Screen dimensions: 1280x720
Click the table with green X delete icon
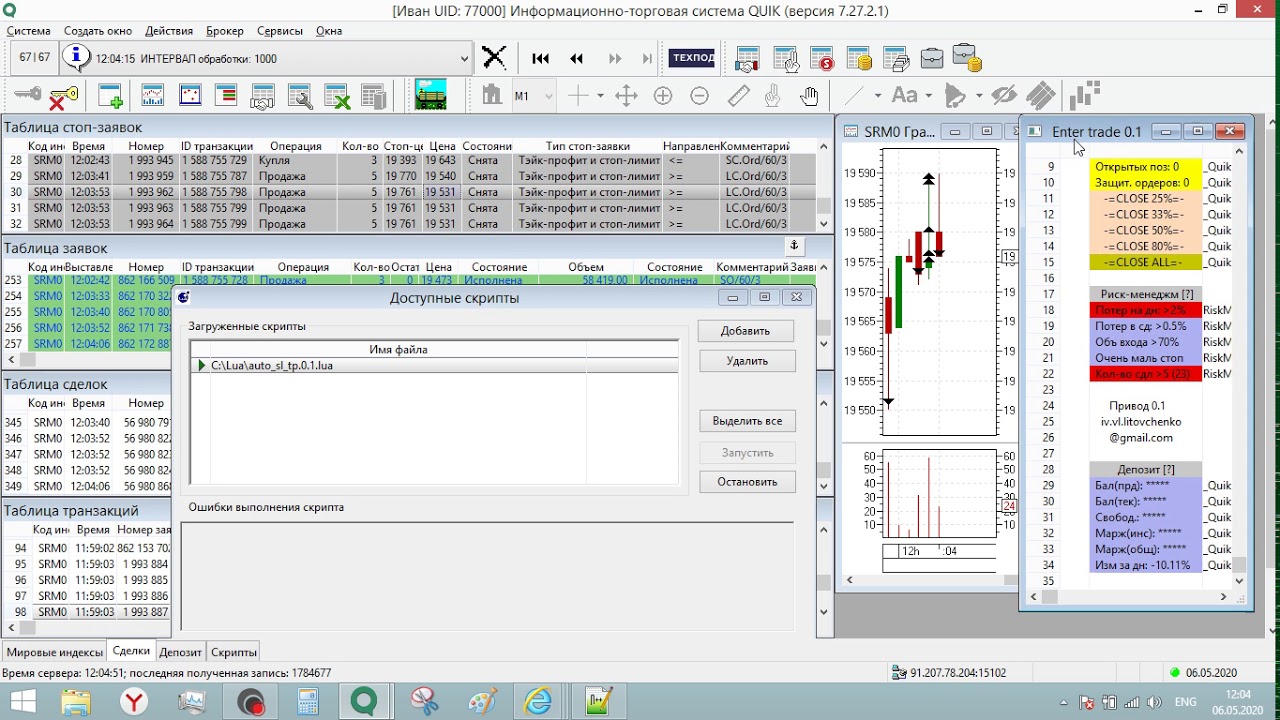tap(337, 96)
